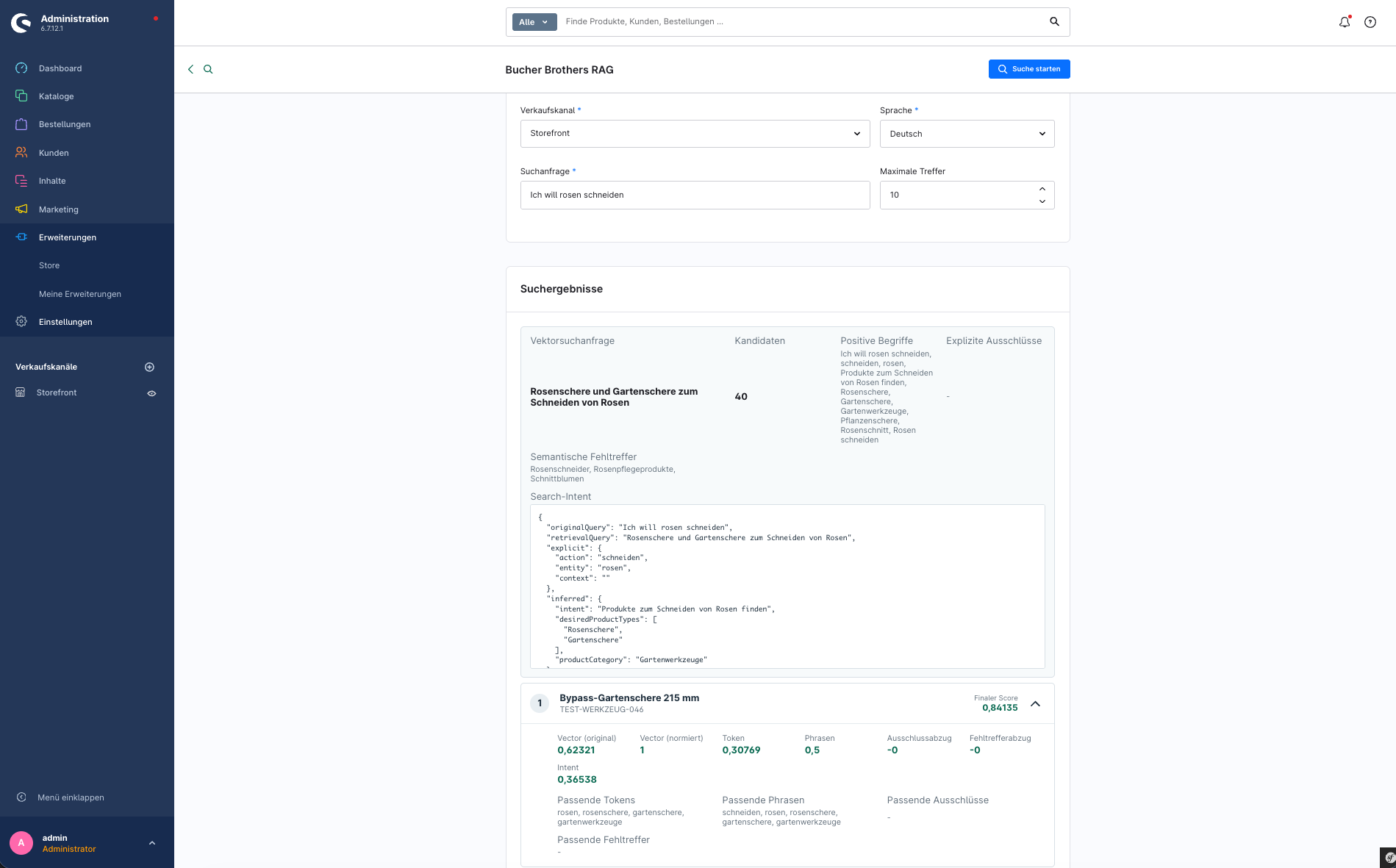
Task: Open the Sprache Deutsch dropdown
Action: [x=967, y=134]
